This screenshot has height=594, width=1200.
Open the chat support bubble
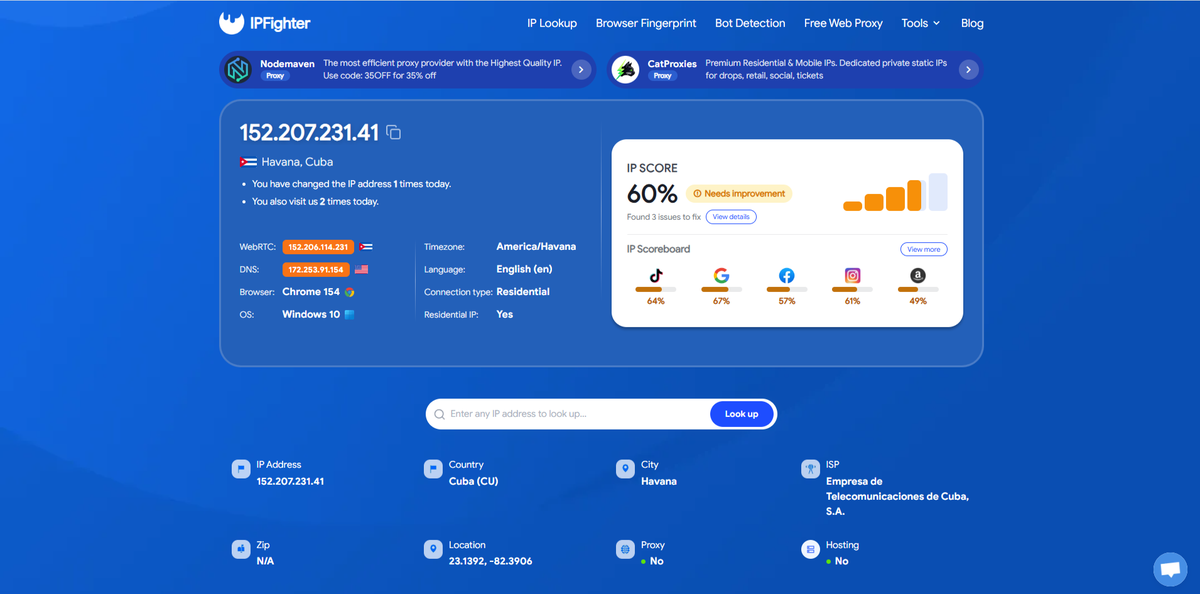pyautogui.click(x=1169, y=569)
